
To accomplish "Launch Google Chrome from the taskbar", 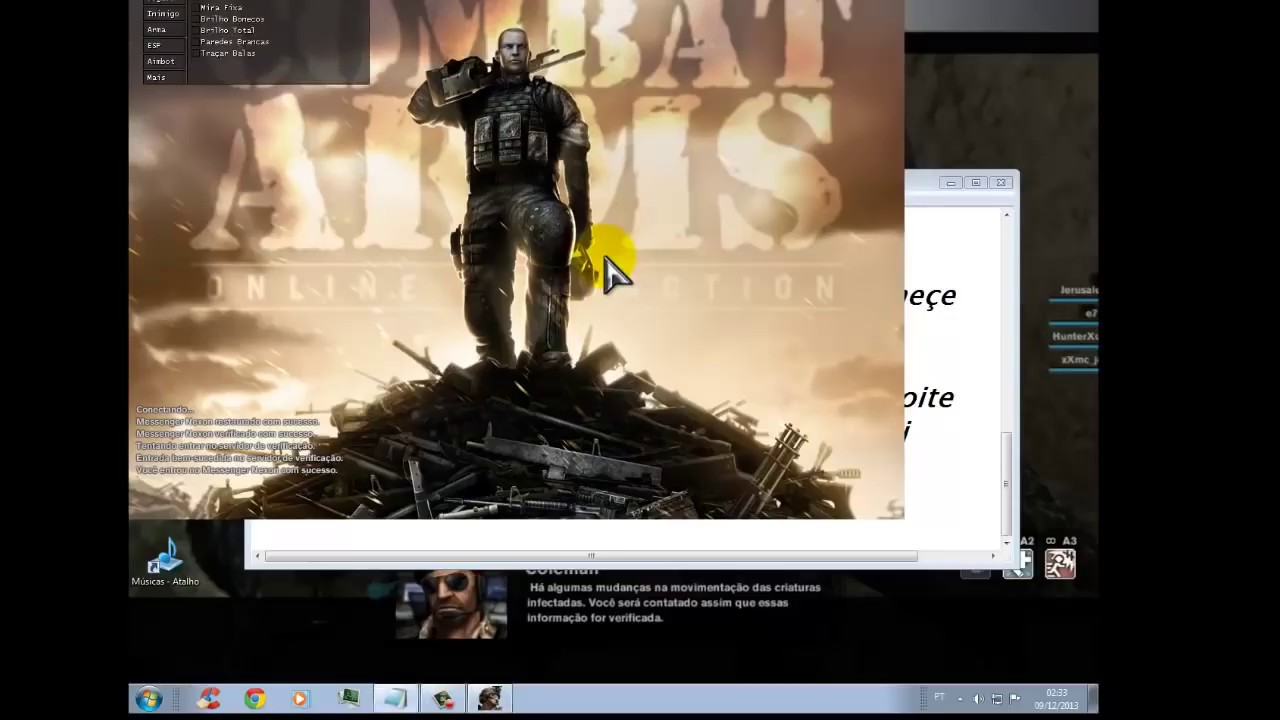I will click(x=255, y=698).
